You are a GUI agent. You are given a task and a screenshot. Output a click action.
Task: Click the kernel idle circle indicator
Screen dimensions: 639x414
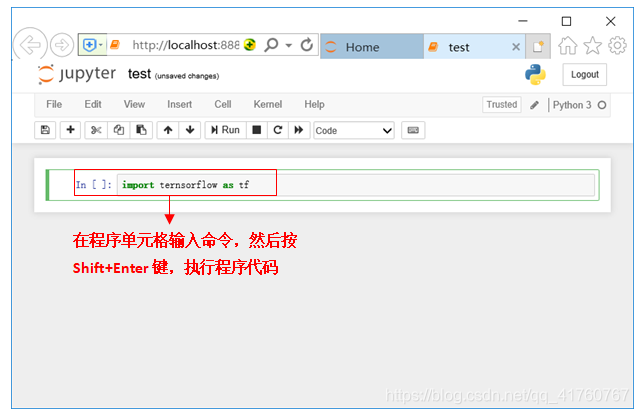pyautogui.click(x=602, y=105)
